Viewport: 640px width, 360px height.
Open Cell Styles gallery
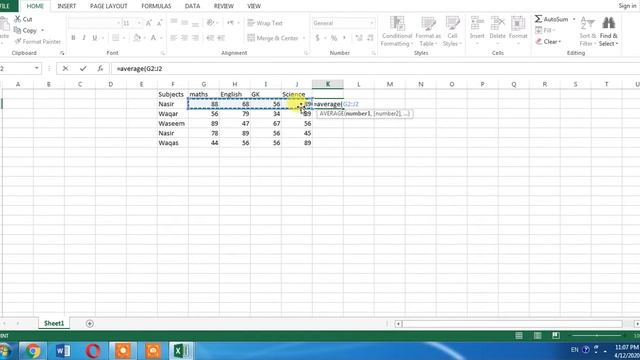[452, 31]
